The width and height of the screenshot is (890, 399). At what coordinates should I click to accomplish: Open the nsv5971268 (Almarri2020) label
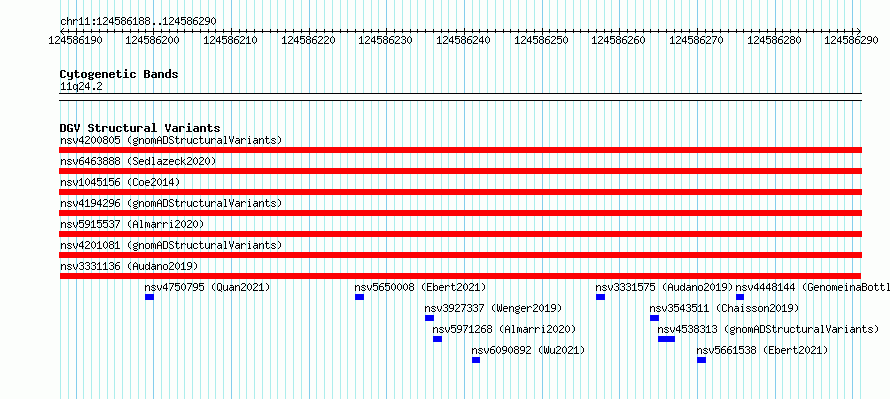click(x=504, y=329)
